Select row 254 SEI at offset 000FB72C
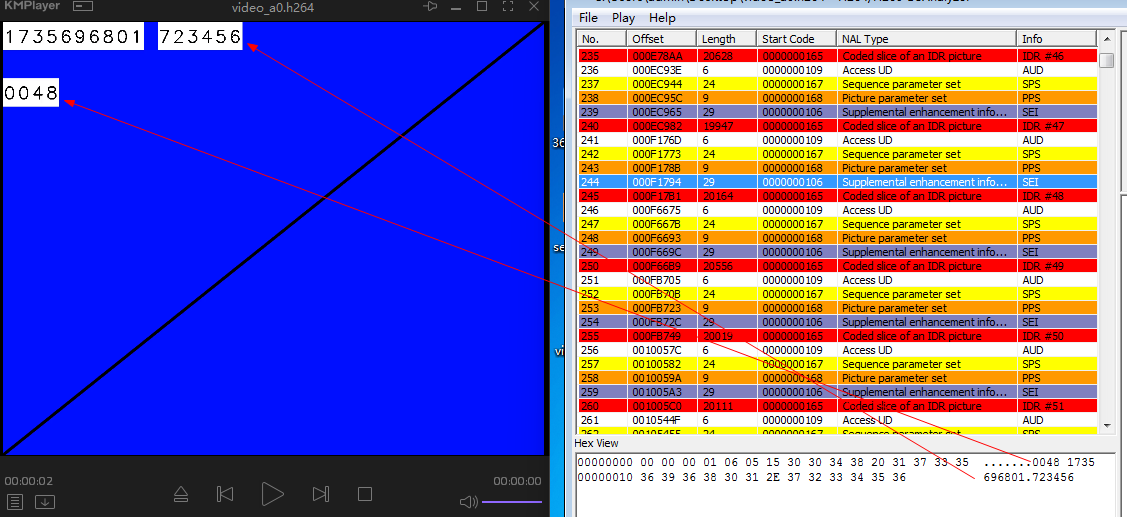 pyautogui.click(x=837, y=322)
